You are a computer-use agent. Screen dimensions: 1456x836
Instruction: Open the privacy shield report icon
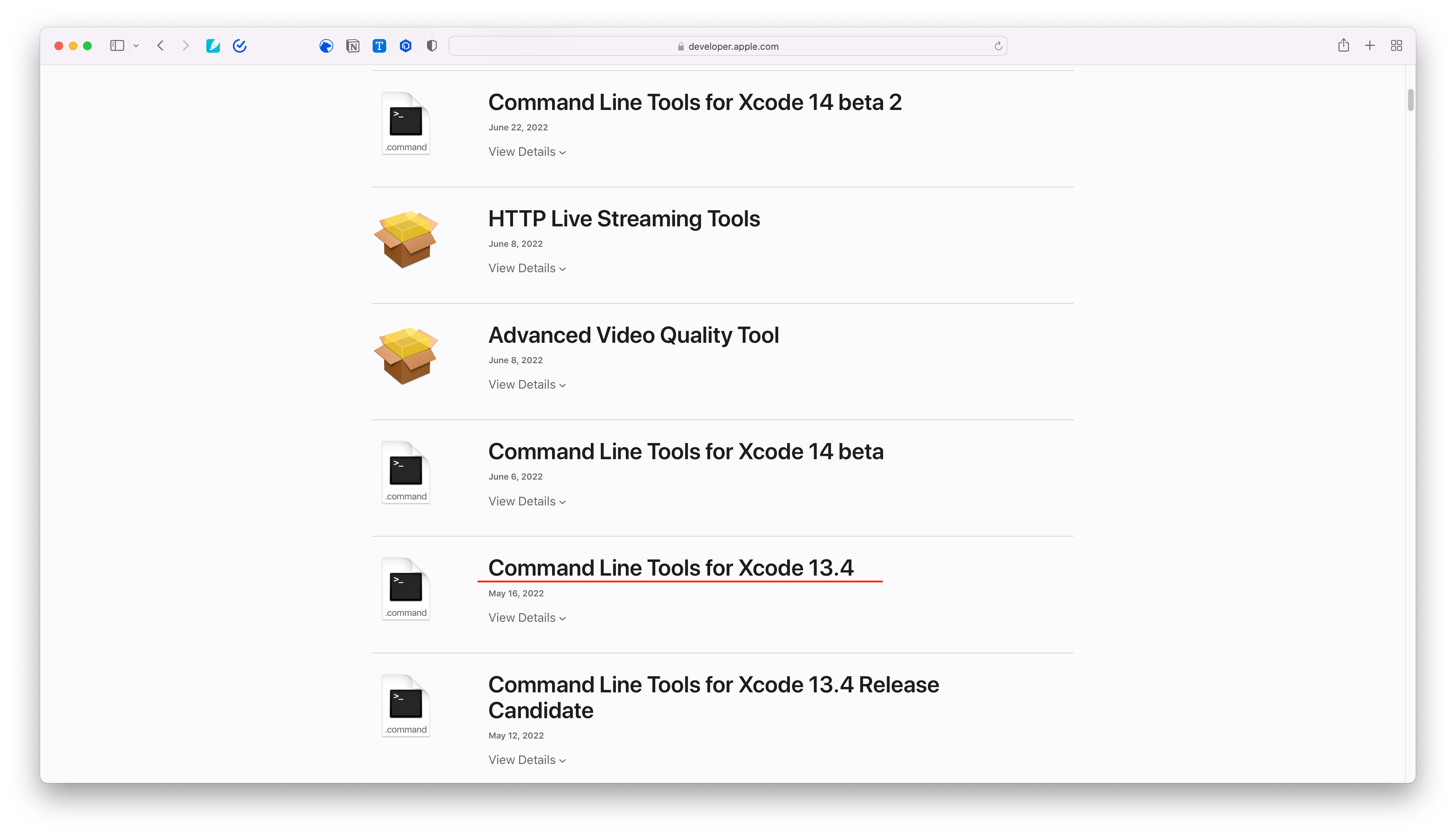coord(432,46)
